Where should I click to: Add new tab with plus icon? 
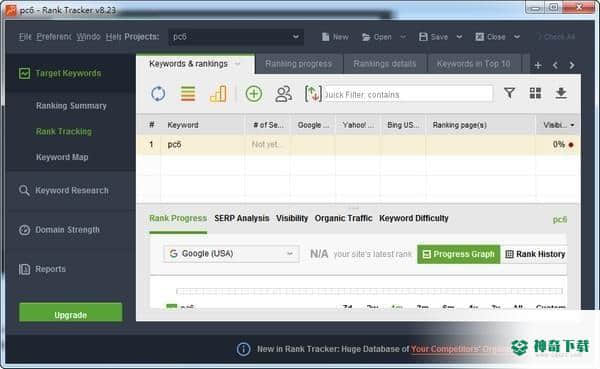(x=538, y=65)
